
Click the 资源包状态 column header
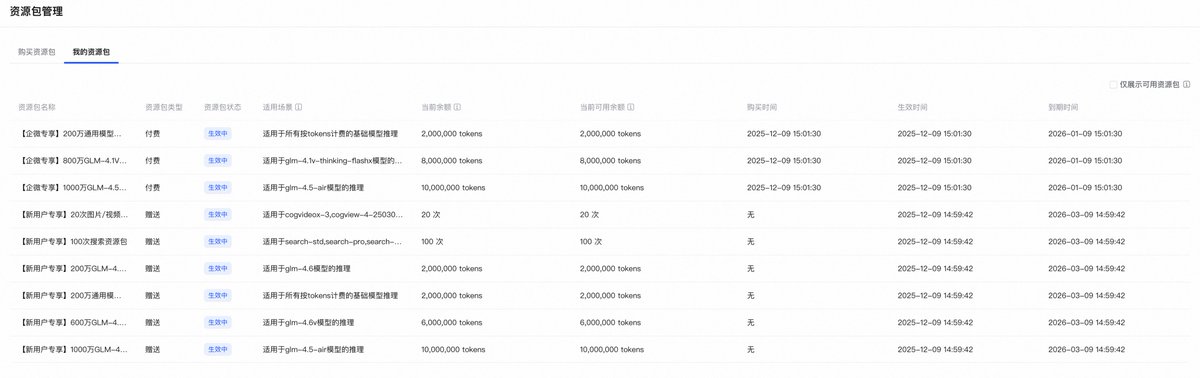coord(223,107)
